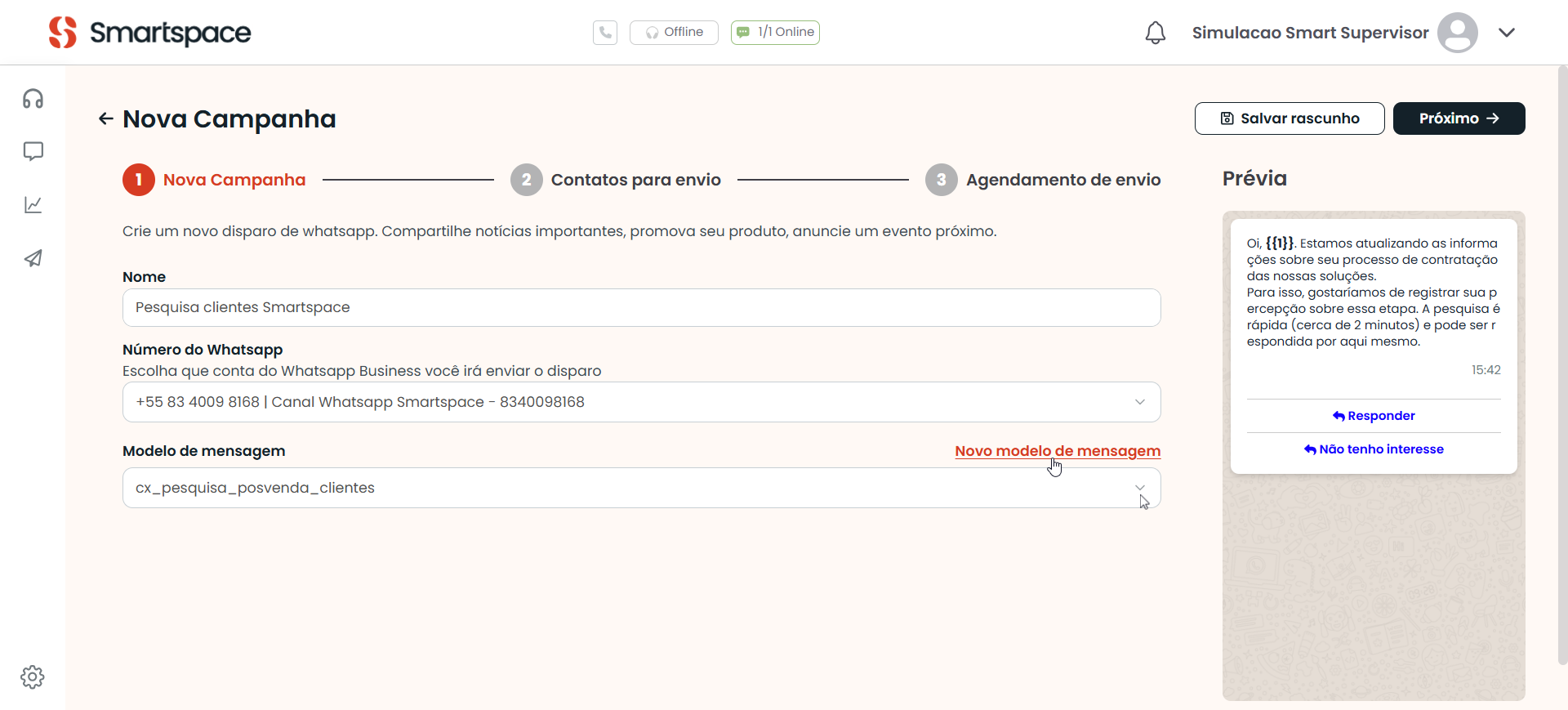Click the Próximo button
This screenshot has height=710, width=1568.
(x=1459, y=118)
